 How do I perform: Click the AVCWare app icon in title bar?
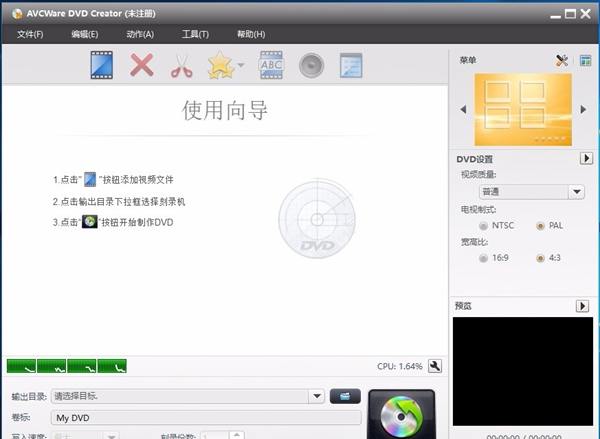(17, 14)
